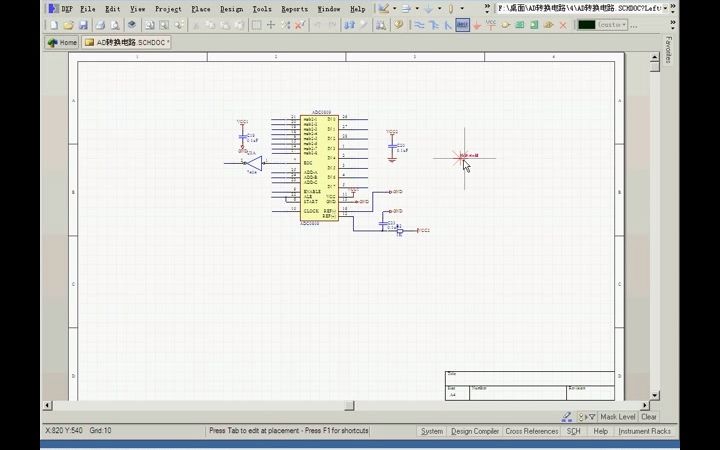
Task: Open the existing document folder icon
Action: [x=68, y=25]
